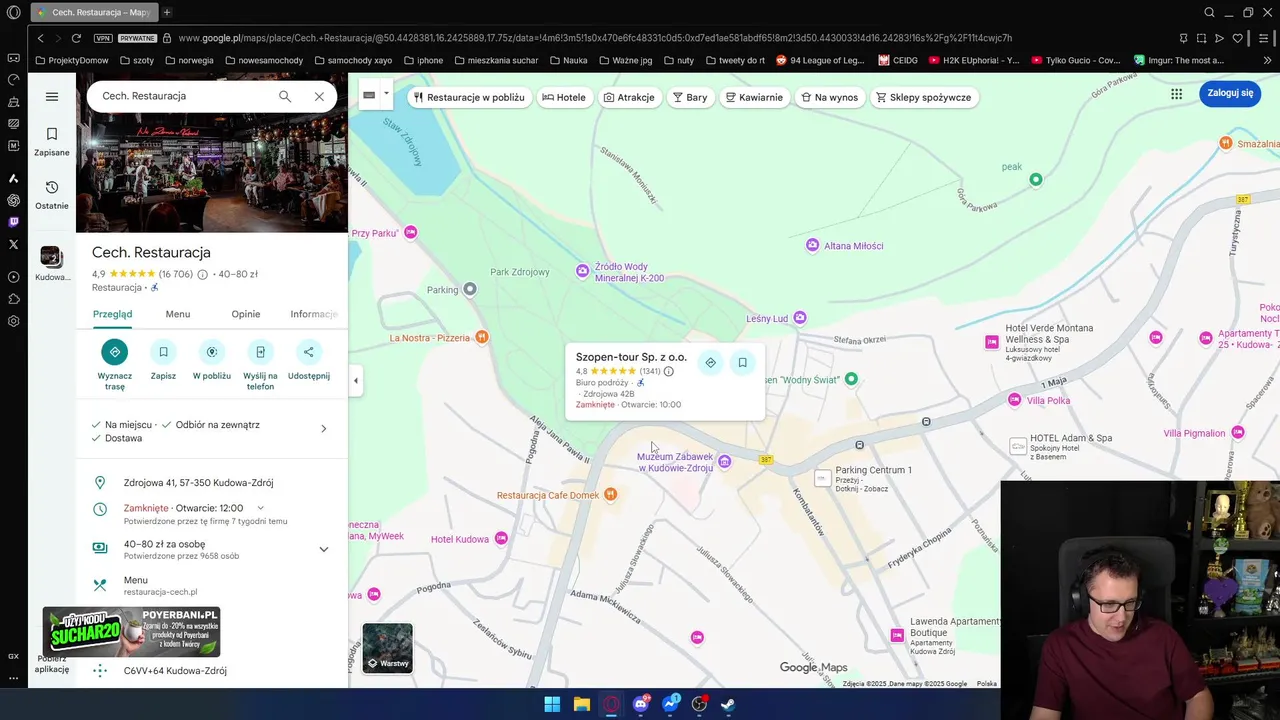The image size is (1280, 720).
Task: Open Ostatnie recent history in sidebar
Action: [x=52, y=195]
